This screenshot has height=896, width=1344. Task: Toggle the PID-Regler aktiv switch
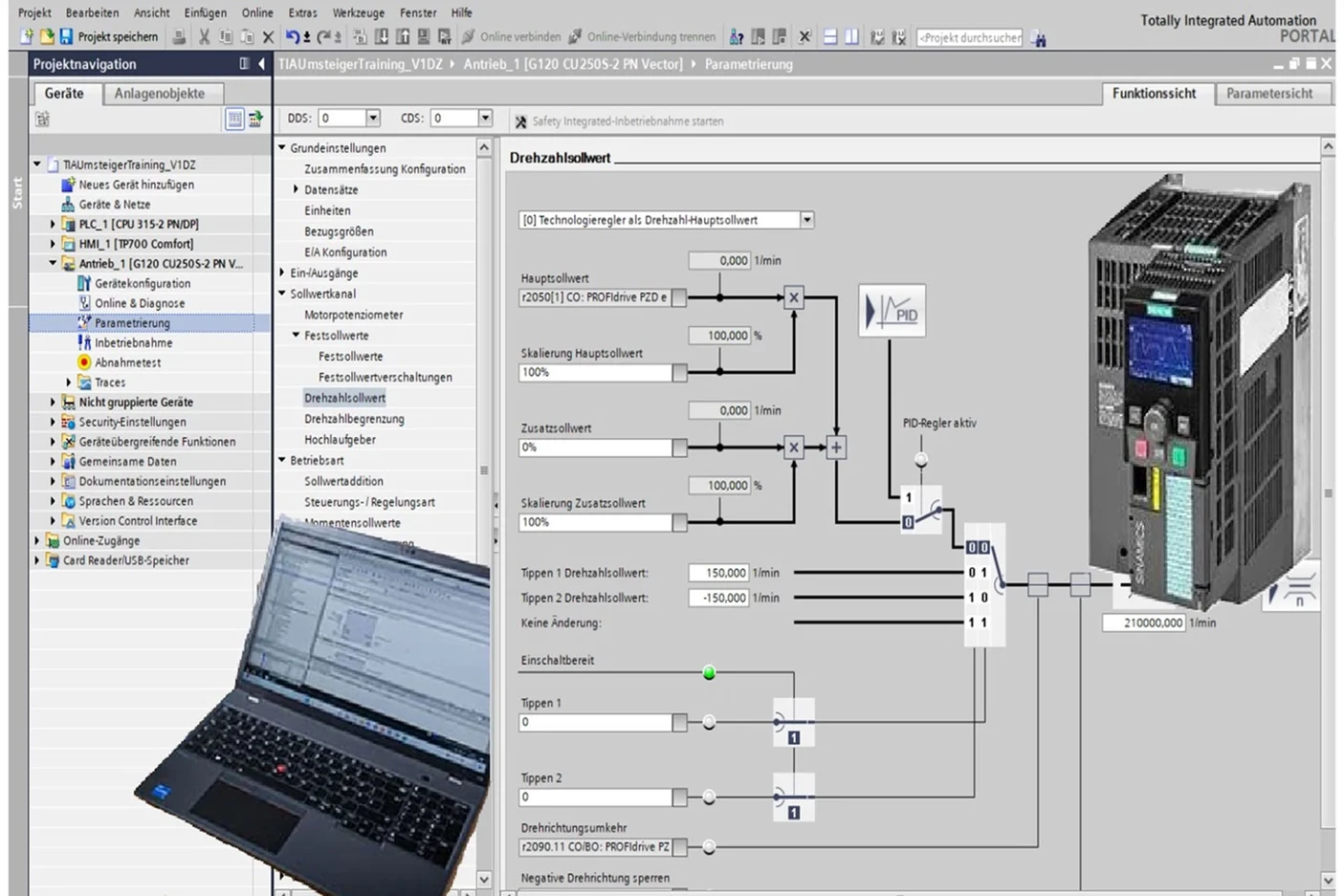920,511
